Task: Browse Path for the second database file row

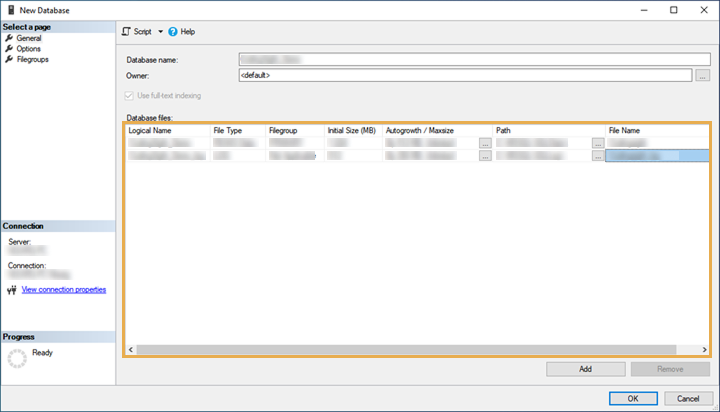Action: tap(597, 156)
